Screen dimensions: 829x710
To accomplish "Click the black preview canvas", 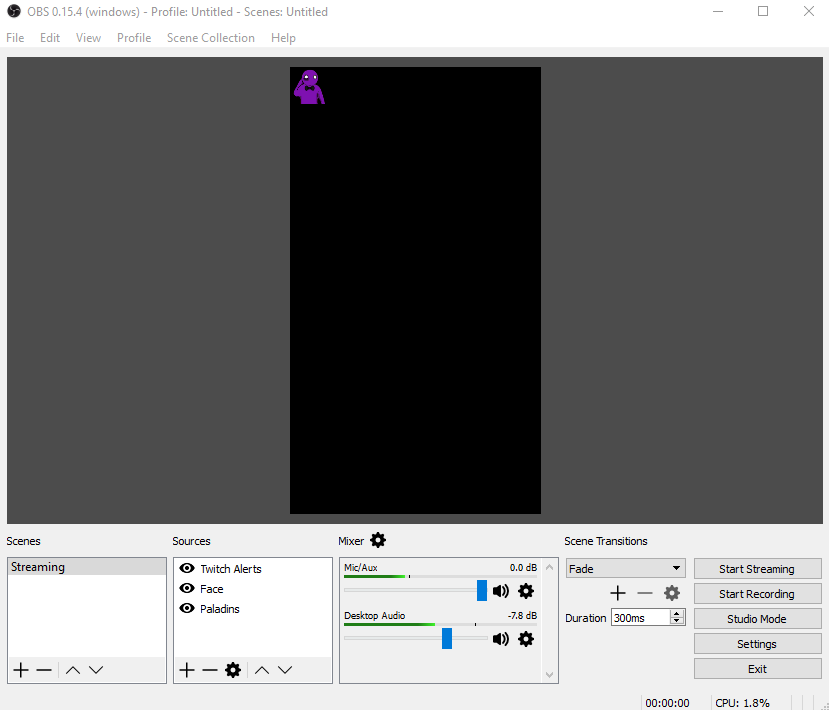I will [415, 290].
